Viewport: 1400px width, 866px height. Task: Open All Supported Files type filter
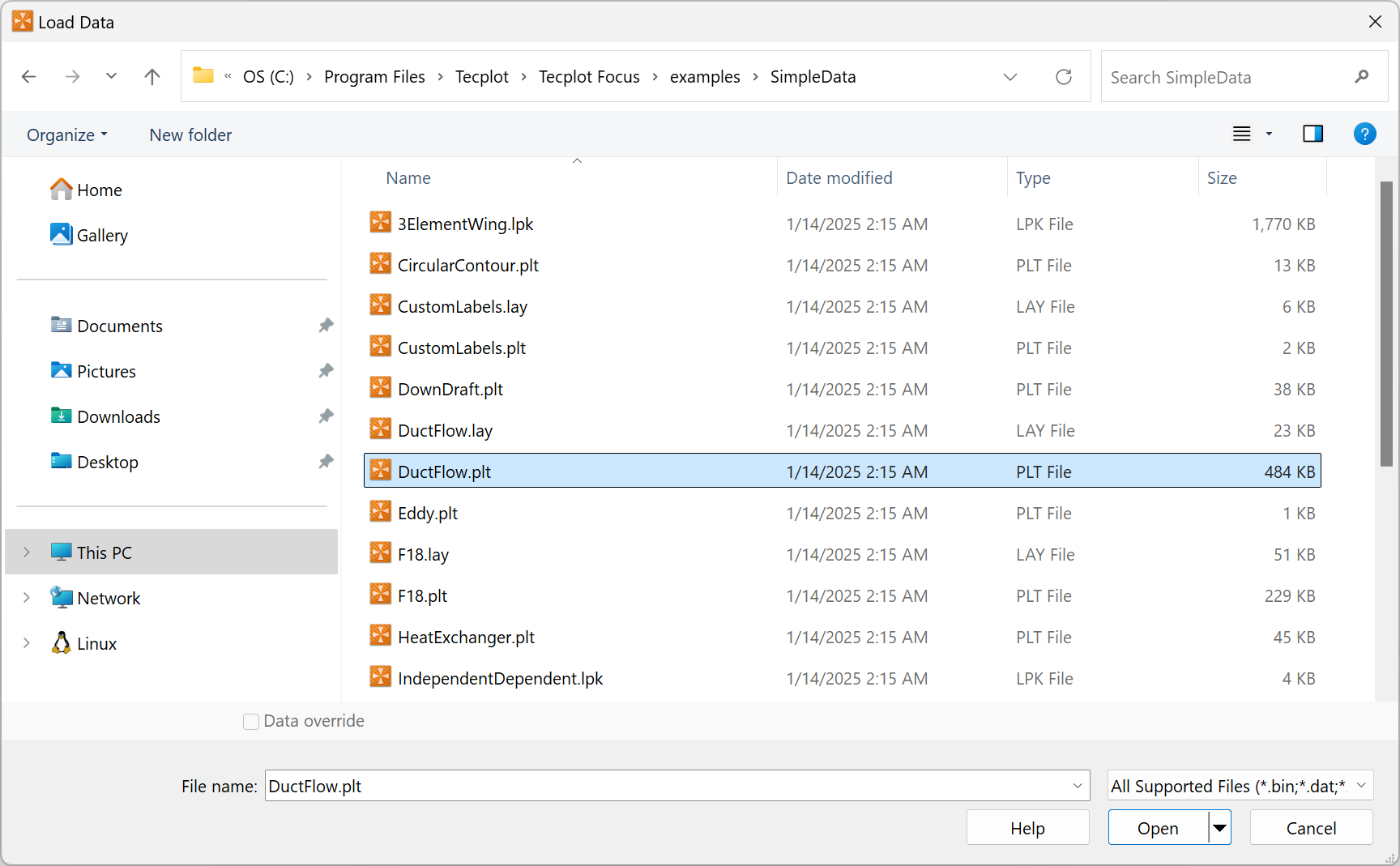1240,786
